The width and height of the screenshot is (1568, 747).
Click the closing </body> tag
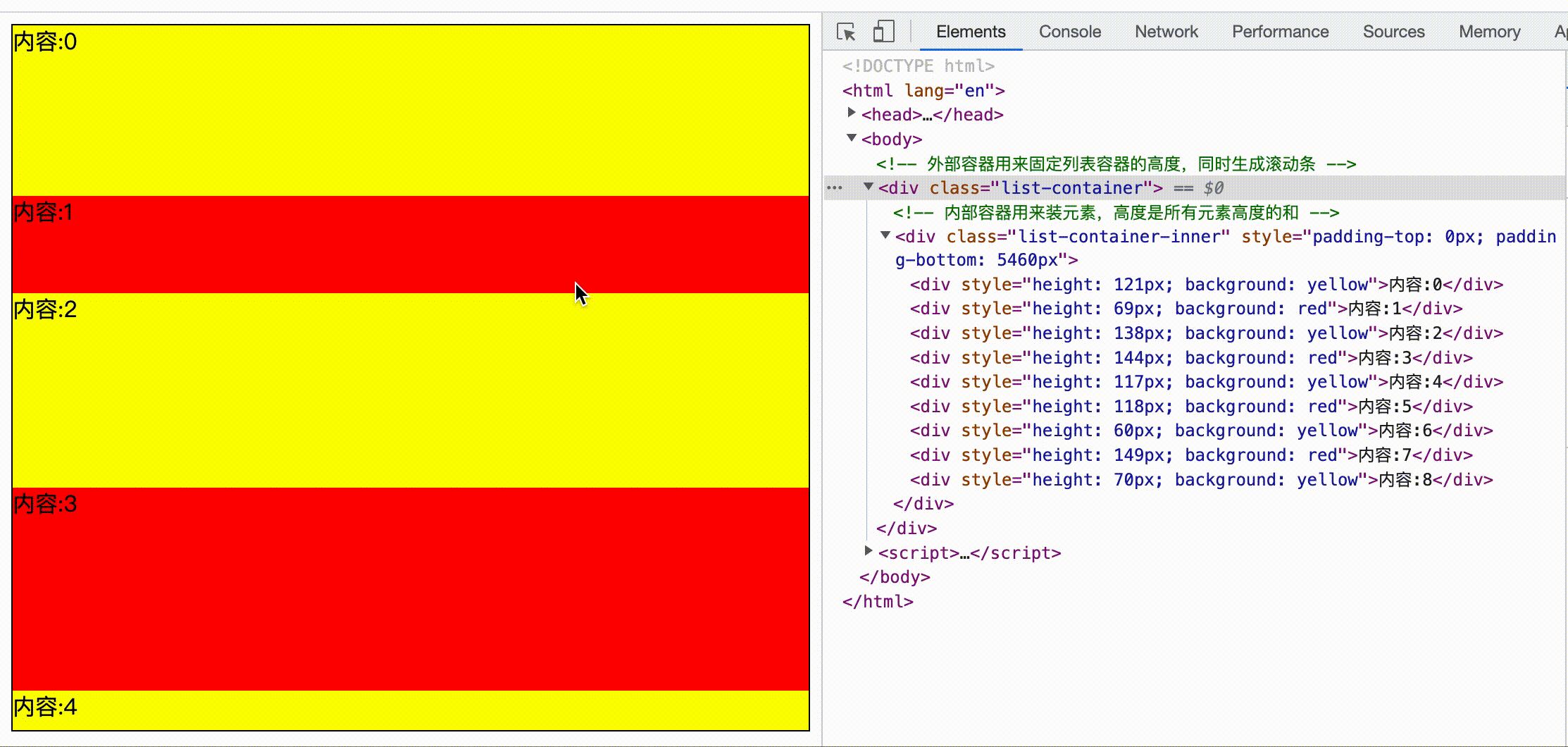pyautogui.click(x=895, y=577)
